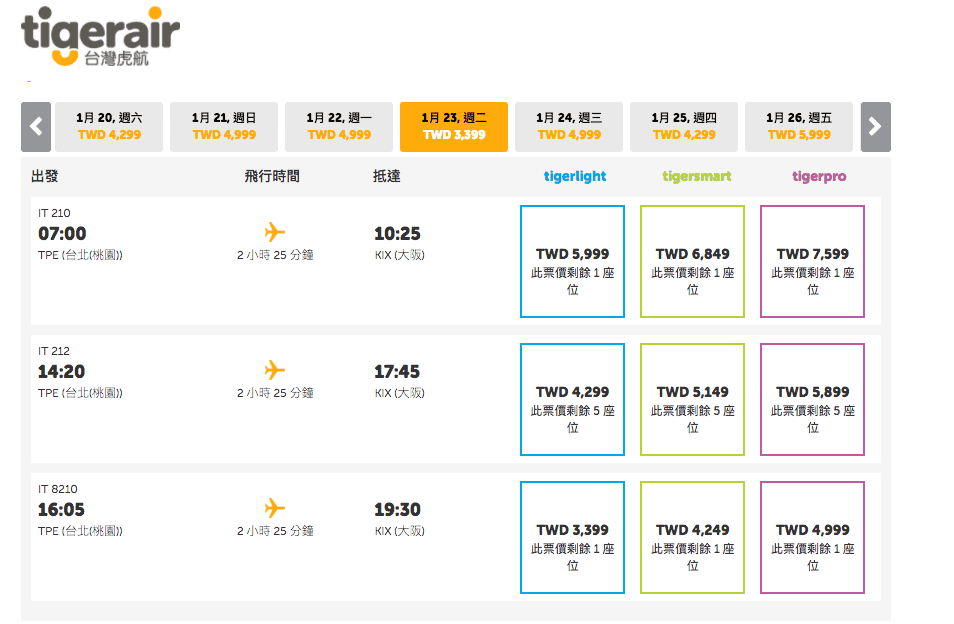
Task: Click the airplane icon for flight IT 8210
Action: point(275,508)
